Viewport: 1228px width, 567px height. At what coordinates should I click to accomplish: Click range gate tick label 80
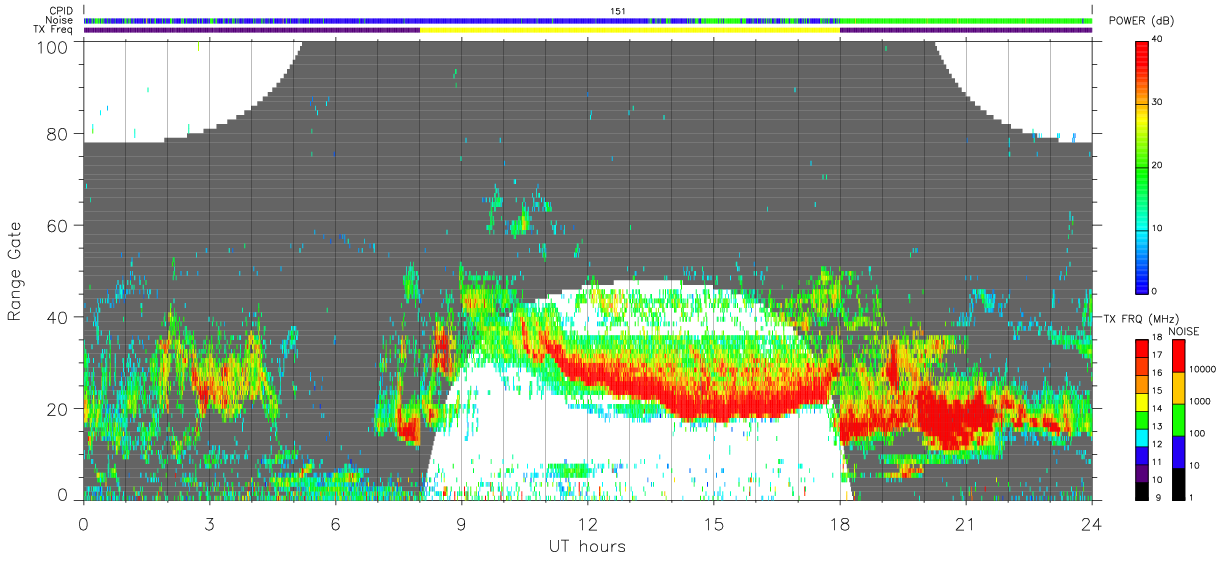coord(58,134)
